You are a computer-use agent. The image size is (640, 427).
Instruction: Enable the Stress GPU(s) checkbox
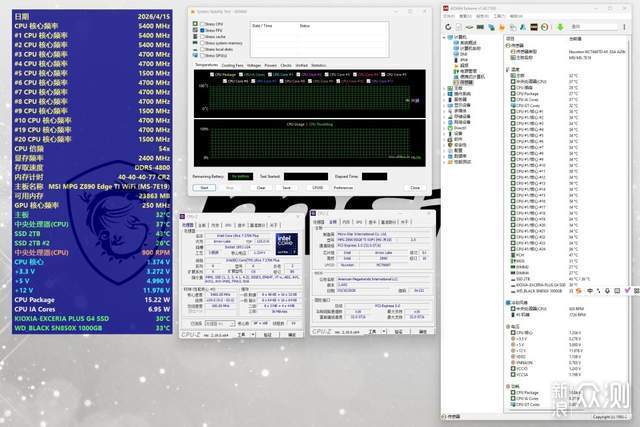(x=202, y=55)
